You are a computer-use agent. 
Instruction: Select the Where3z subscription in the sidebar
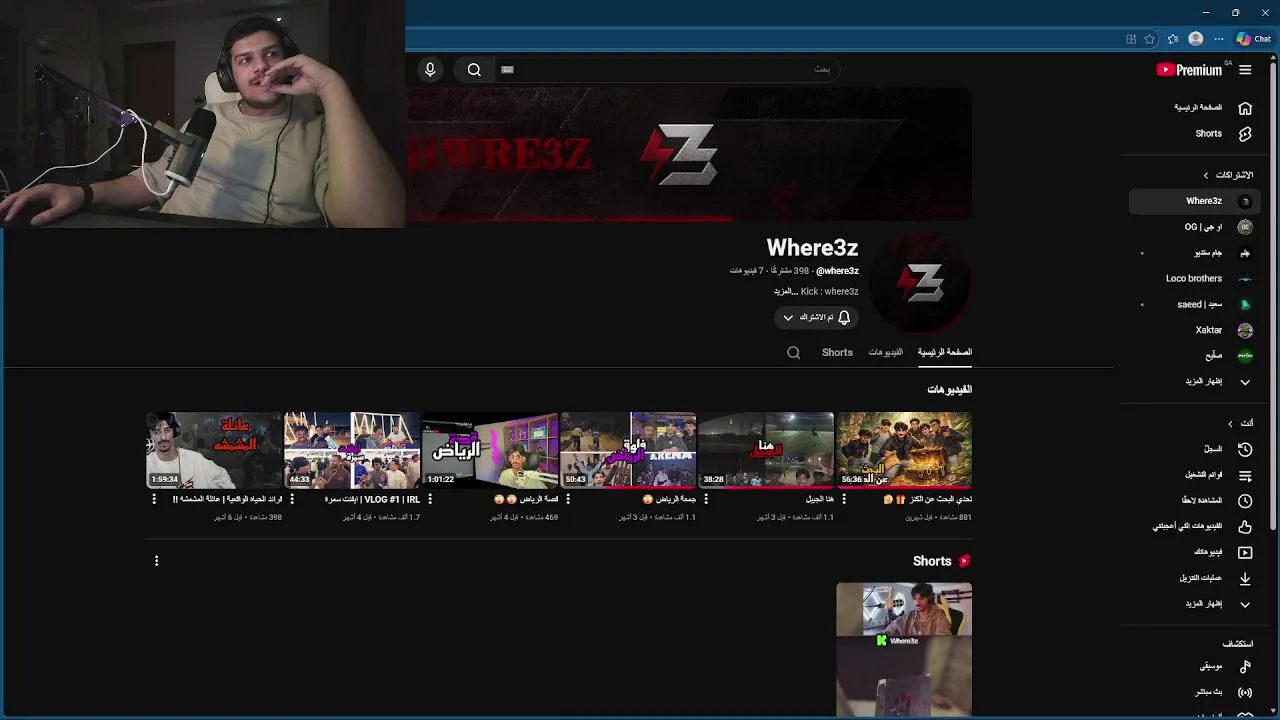click(x=1194, y=201)
